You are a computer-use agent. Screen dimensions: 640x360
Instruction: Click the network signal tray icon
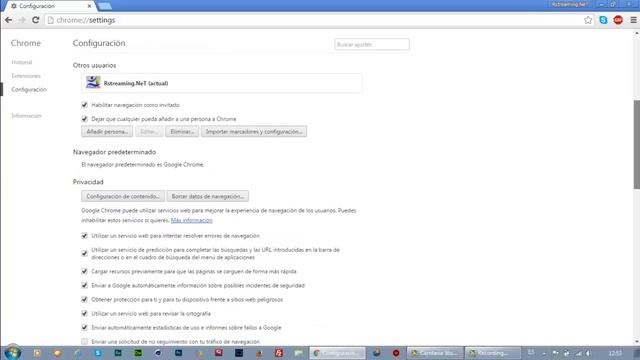click(x=578, y=353)
